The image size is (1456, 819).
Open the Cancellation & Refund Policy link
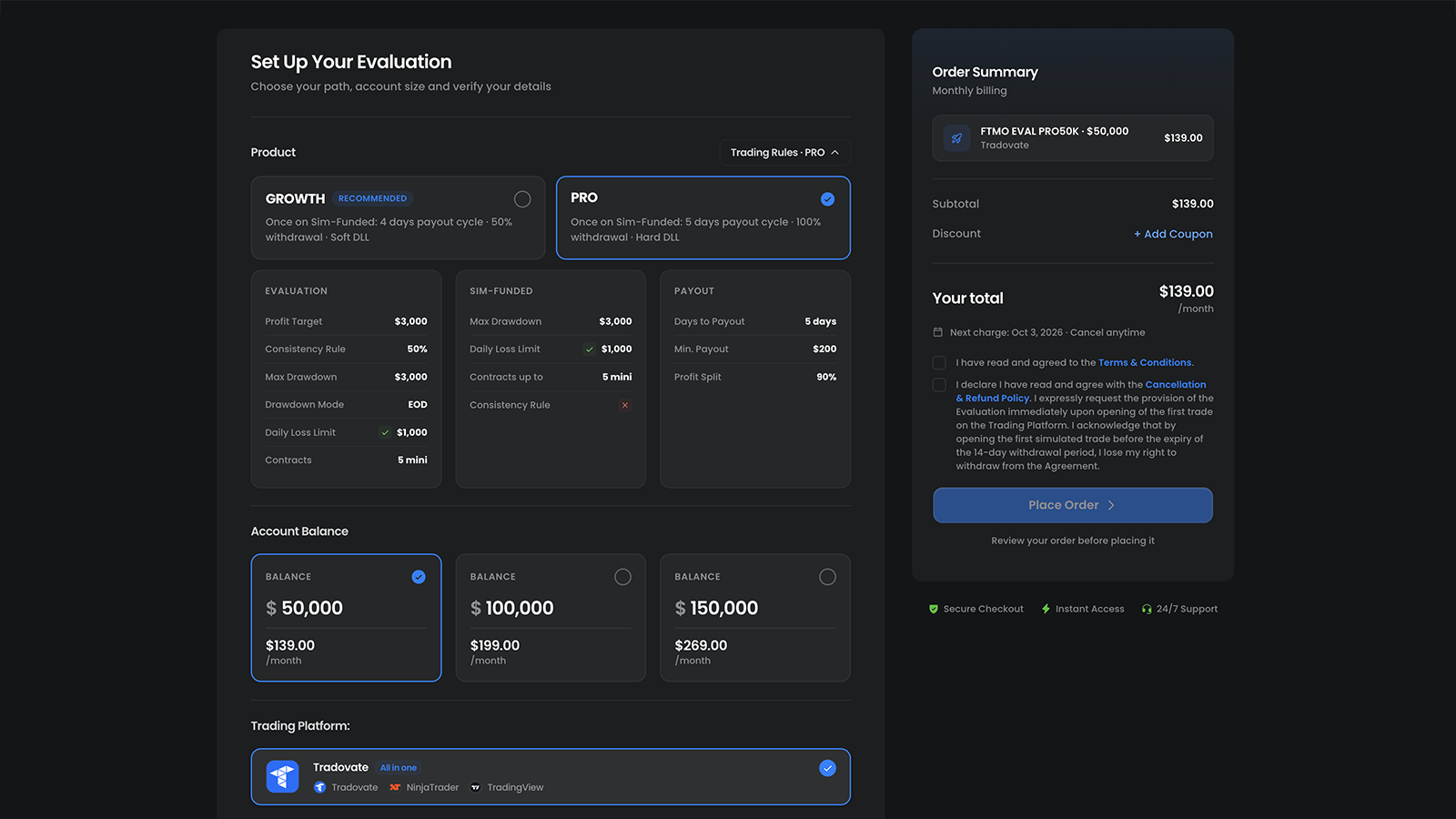tap(1081, 391)
